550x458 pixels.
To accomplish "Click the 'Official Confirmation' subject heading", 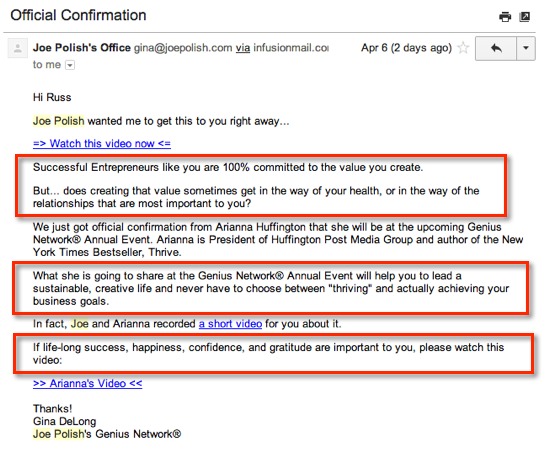I will [78, 15].
